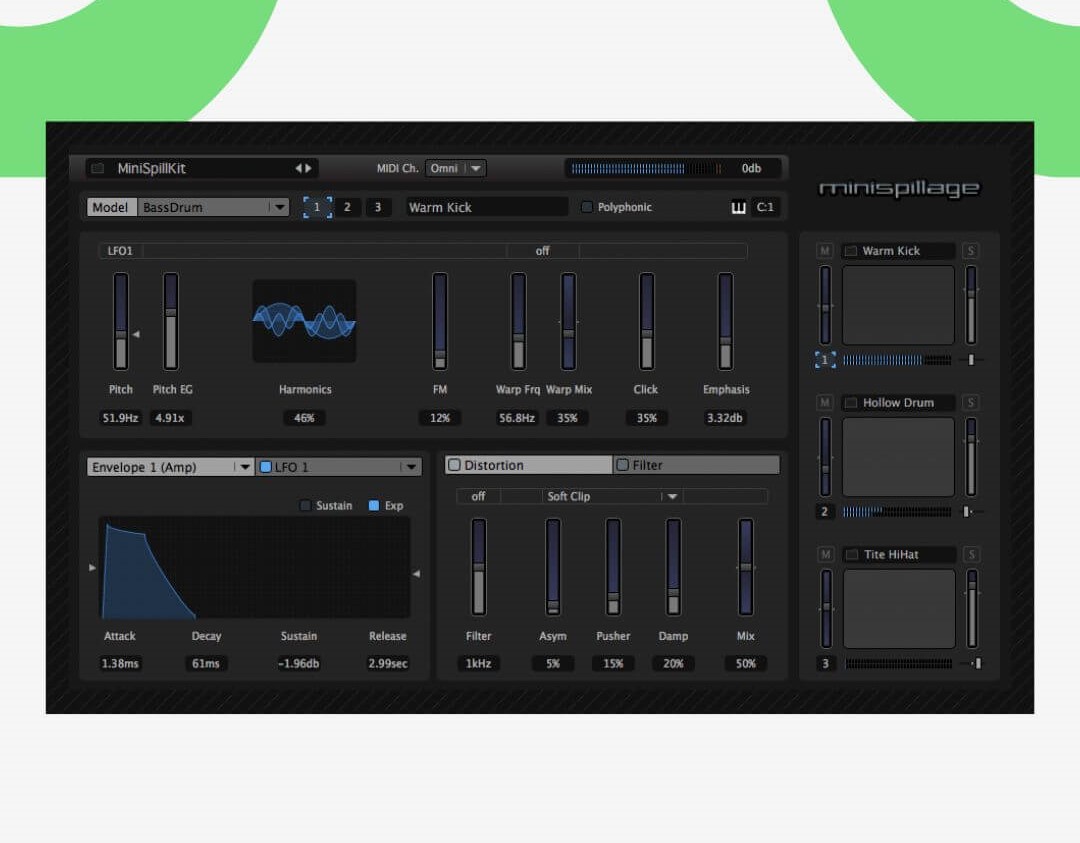Select the Distortion tab

coord(529,465)
